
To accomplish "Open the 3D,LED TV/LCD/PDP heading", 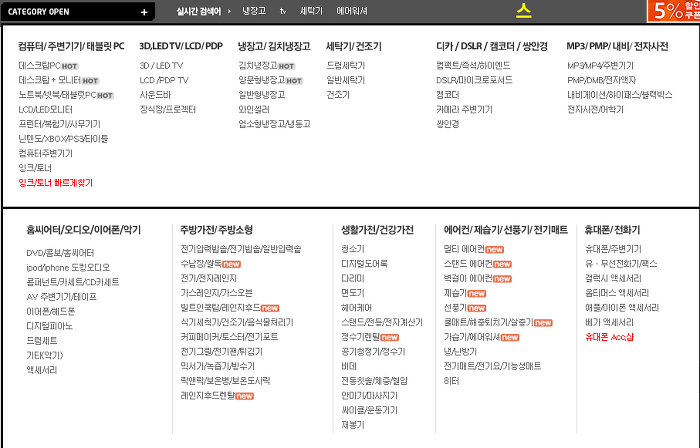I will 181,46.
